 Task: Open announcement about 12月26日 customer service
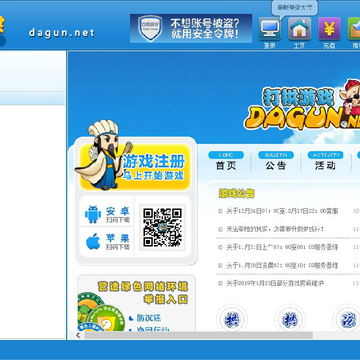point(282,211)
